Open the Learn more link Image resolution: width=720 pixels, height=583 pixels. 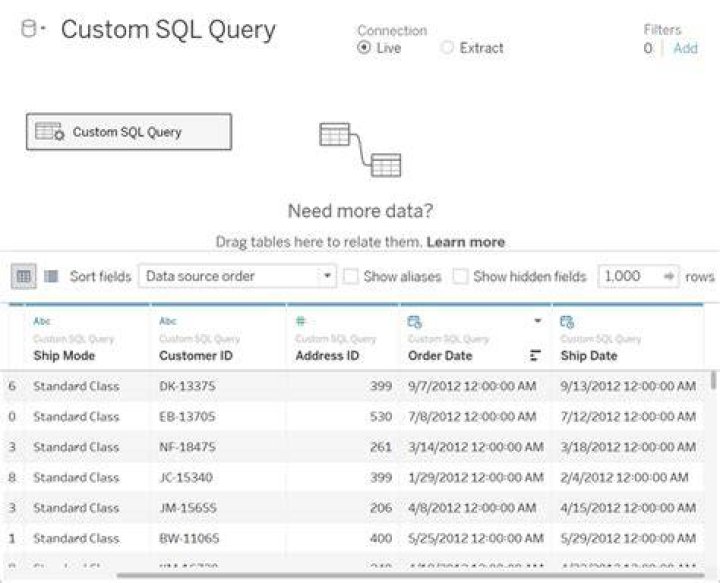click(x=466, y=242)
